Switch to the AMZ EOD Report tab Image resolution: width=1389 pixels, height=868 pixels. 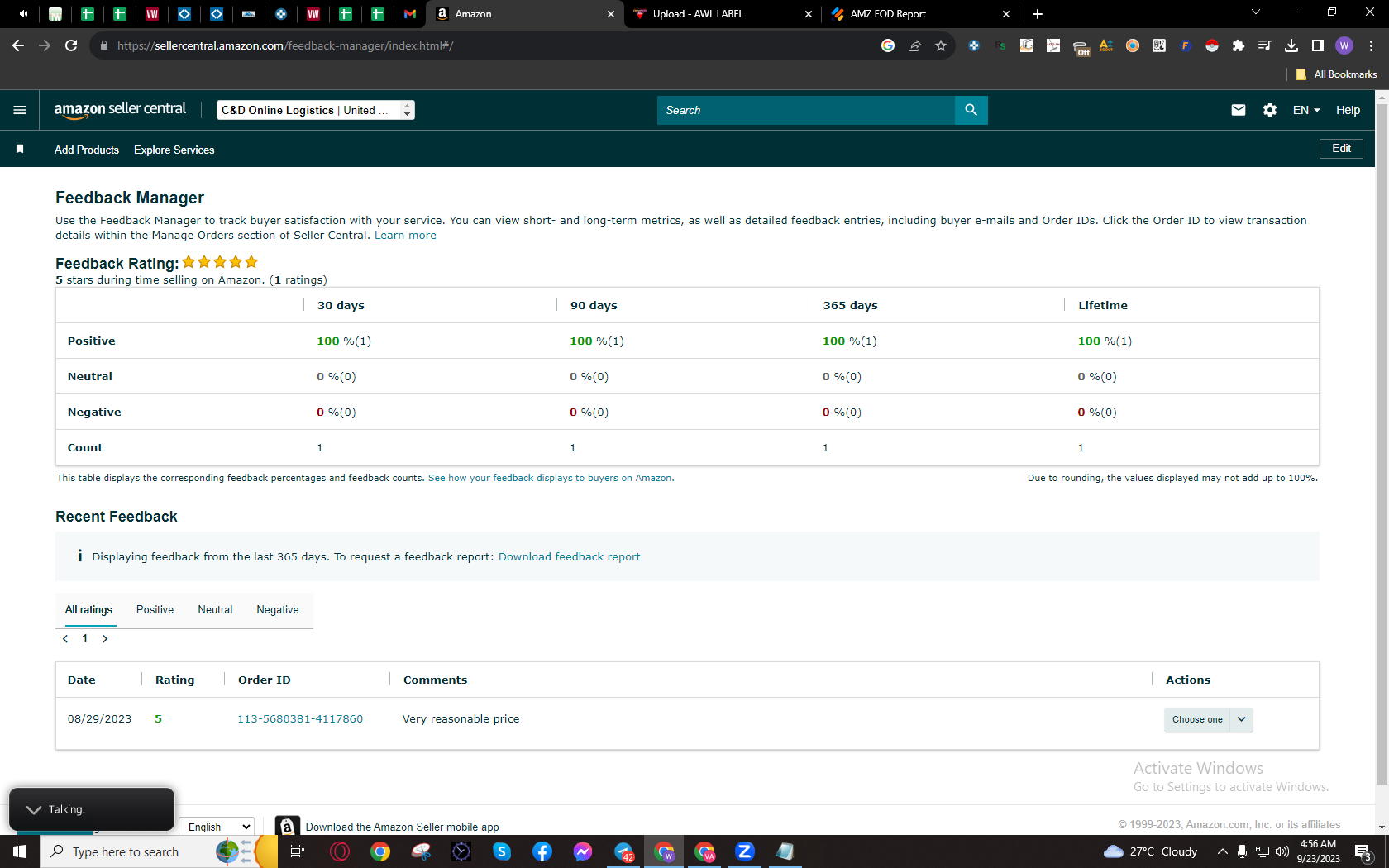pyautogui.click(x=918, y=14)
